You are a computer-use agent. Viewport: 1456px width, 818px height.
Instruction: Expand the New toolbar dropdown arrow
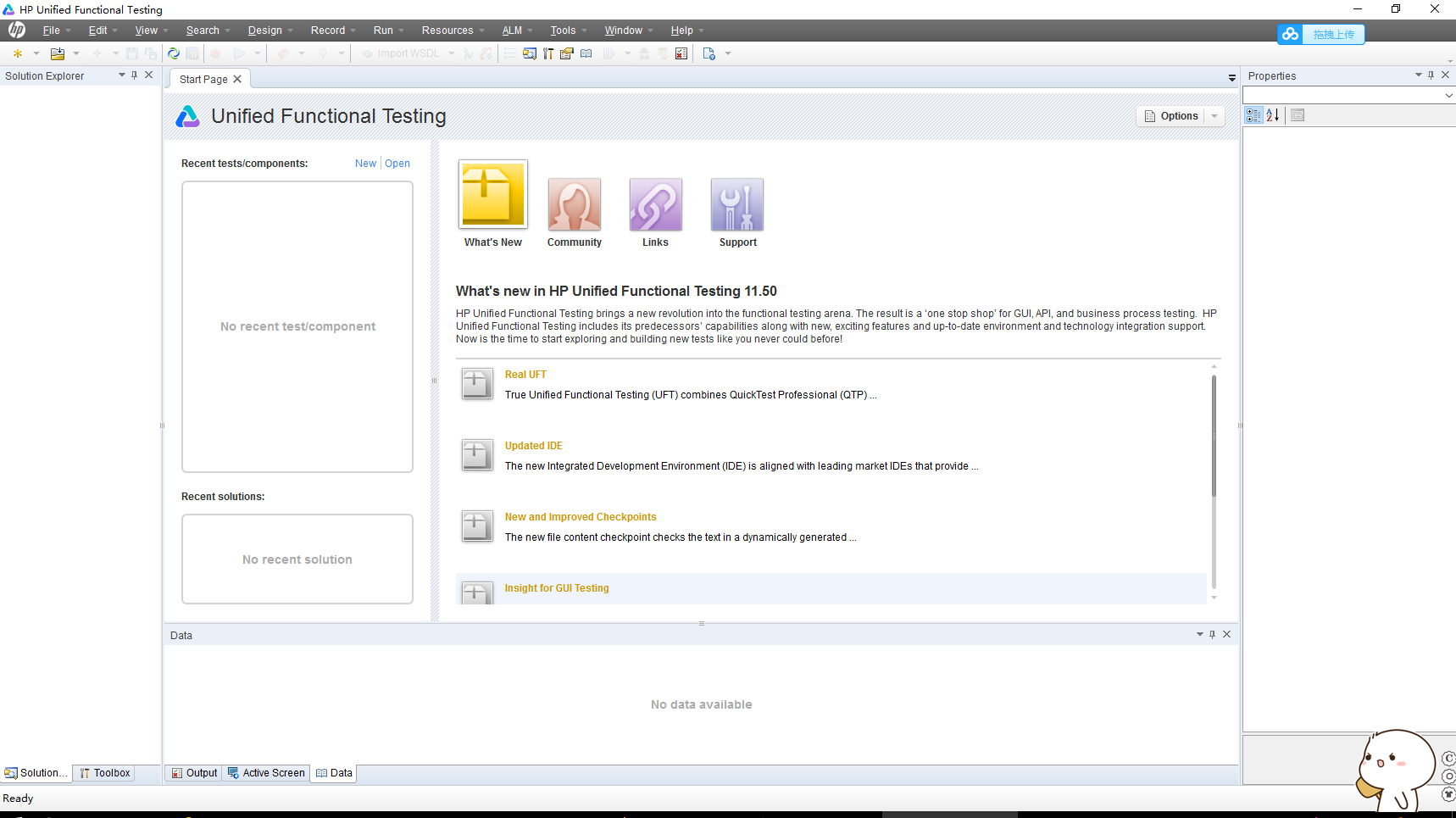(x=36, y=53)
